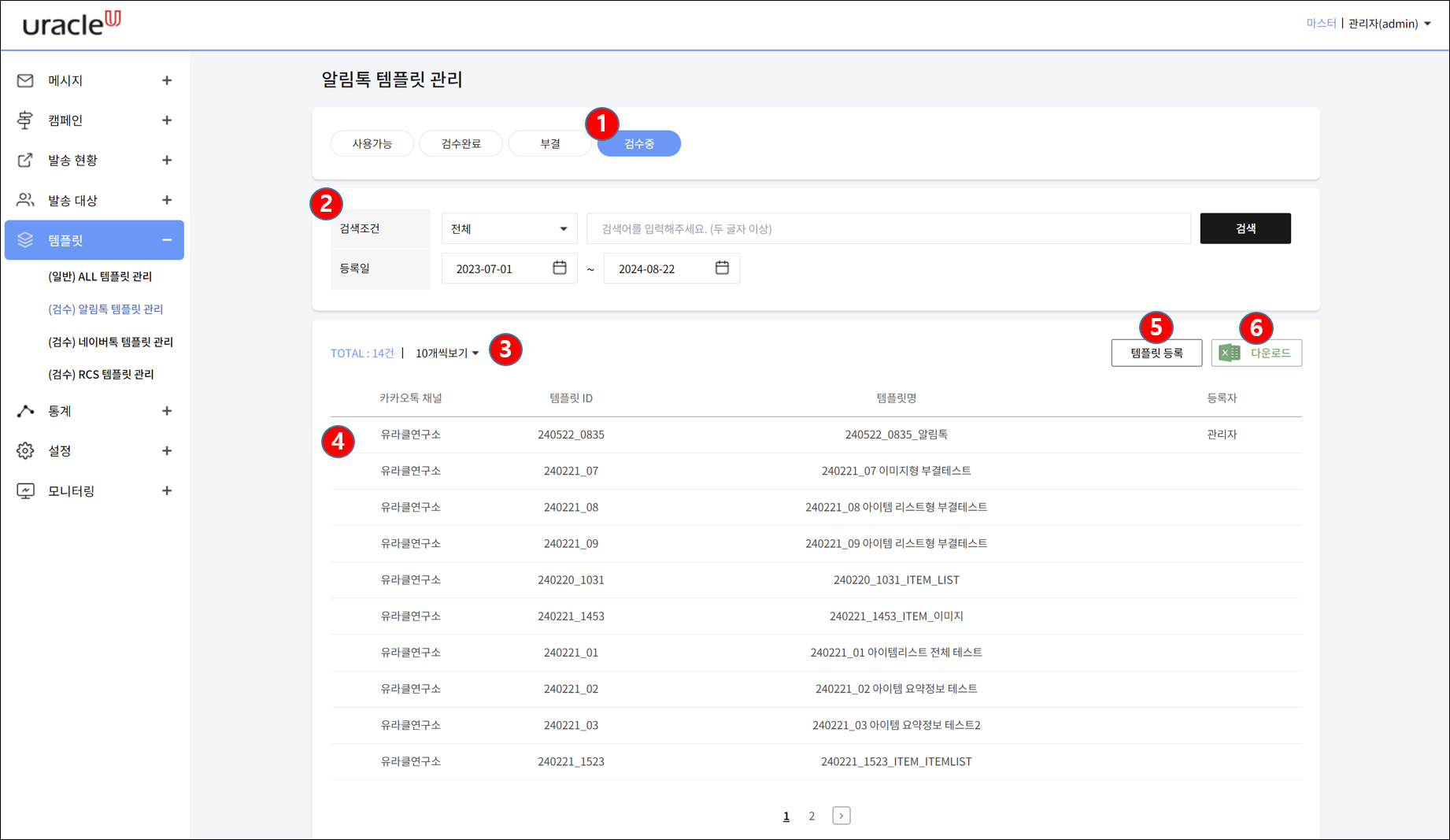Viewport: 1450px width, 840px height.
Task: Click the Excel icon on 다운로드
Action: pos(1230,353)
